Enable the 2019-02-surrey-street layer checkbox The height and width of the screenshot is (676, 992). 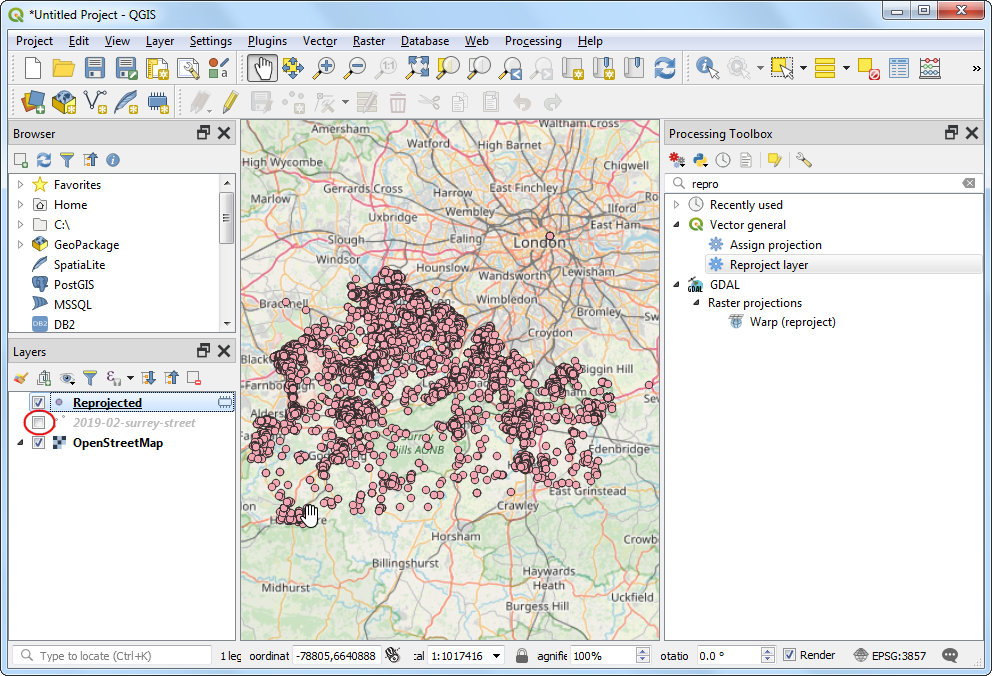(39, 423)
